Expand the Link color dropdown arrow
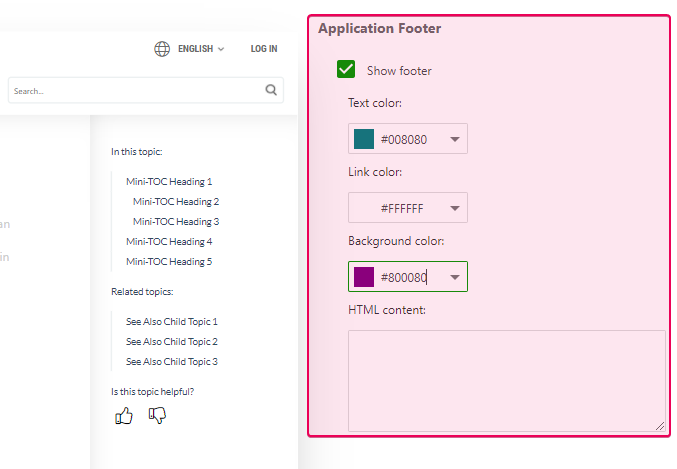Image resolution: width=677 pixels, height=469 pixels. [455, 208]
